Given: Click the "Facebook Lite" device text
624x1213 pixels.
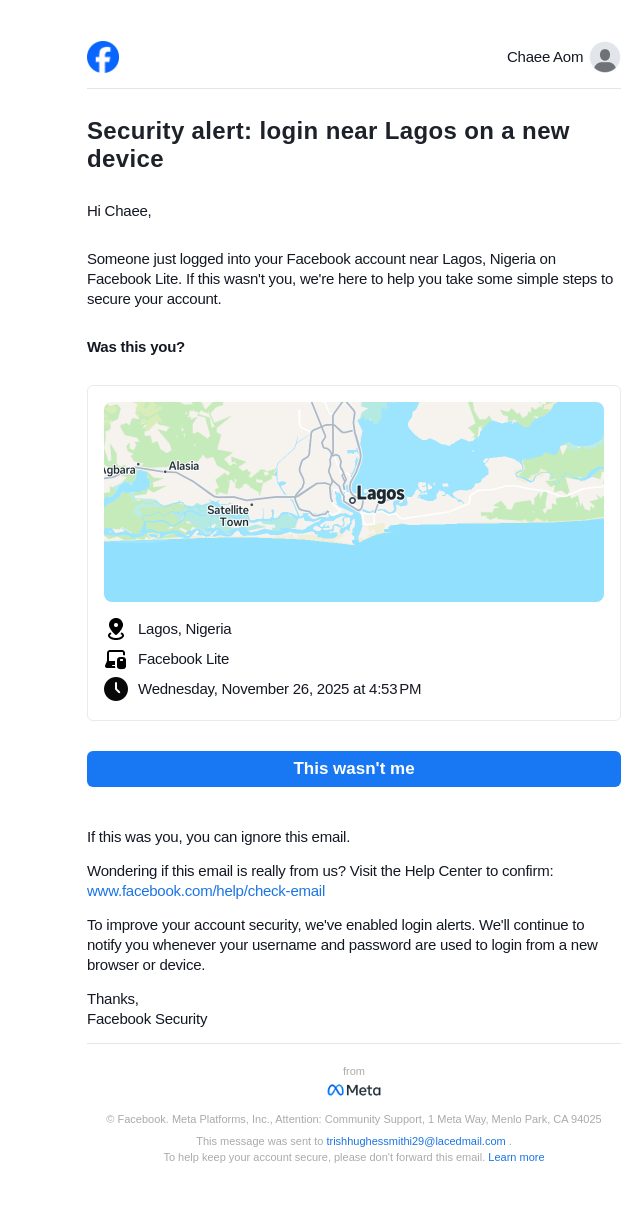Looking at the screenshot, I should [184, 659].
